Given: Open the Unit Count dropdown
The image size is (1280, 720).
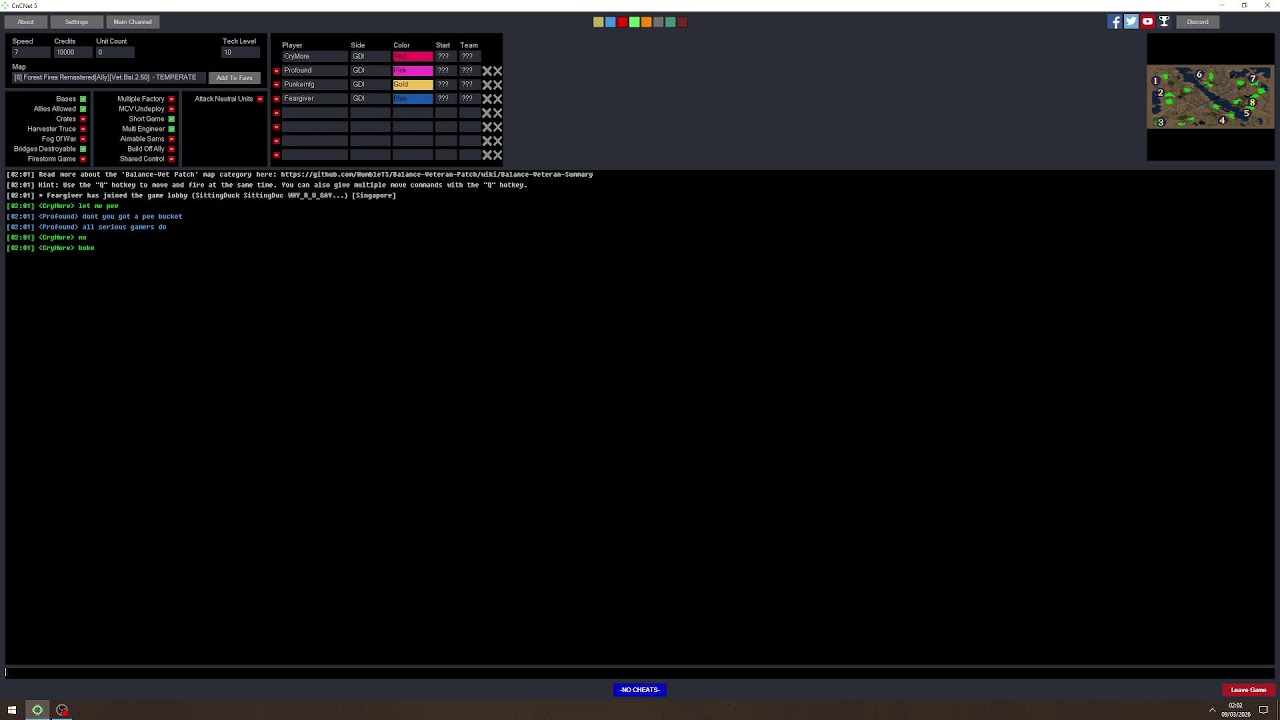Looking at the screenshot, I should (x=115, y=52).
